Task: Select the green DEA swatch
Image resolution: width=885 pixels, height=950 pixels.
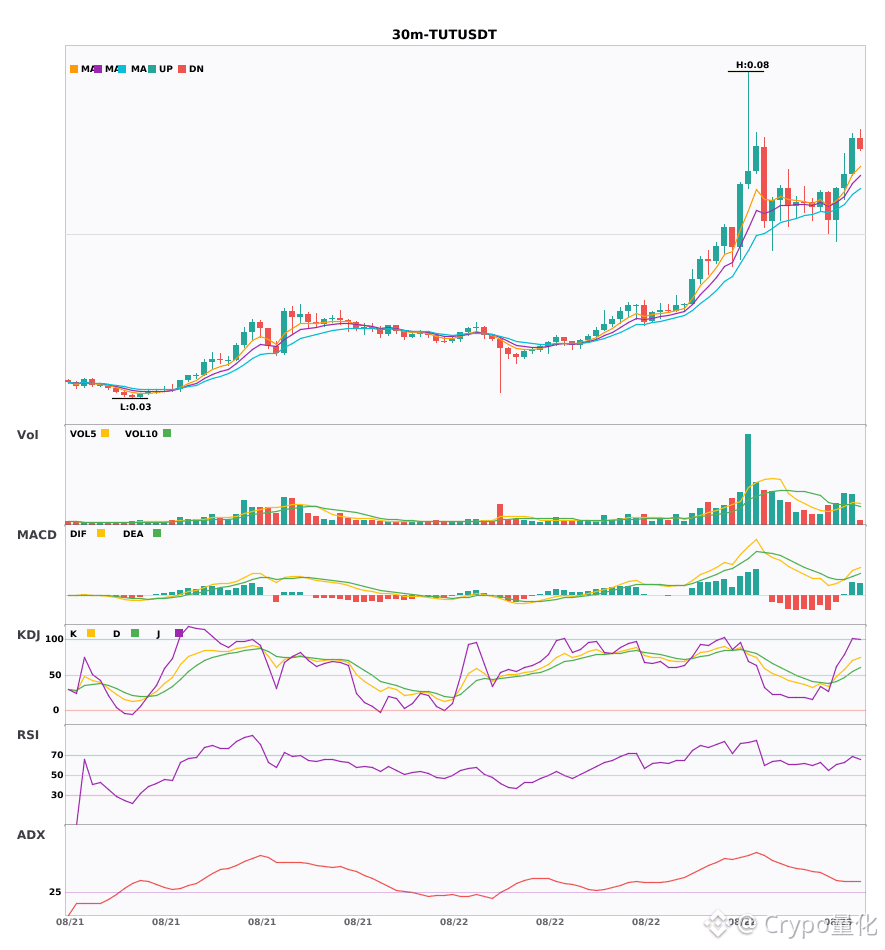Action: (157, 533)
